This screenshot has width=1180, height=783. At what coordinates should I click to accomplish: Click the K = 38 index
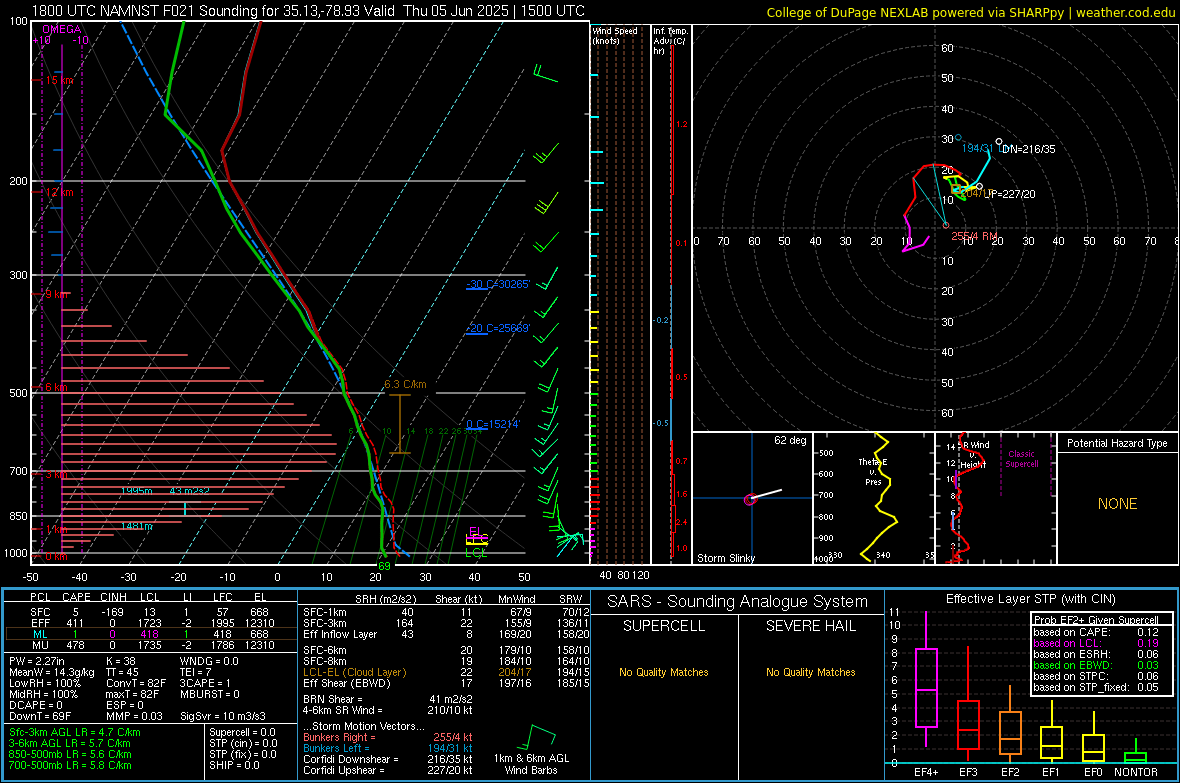coord(120,660)
